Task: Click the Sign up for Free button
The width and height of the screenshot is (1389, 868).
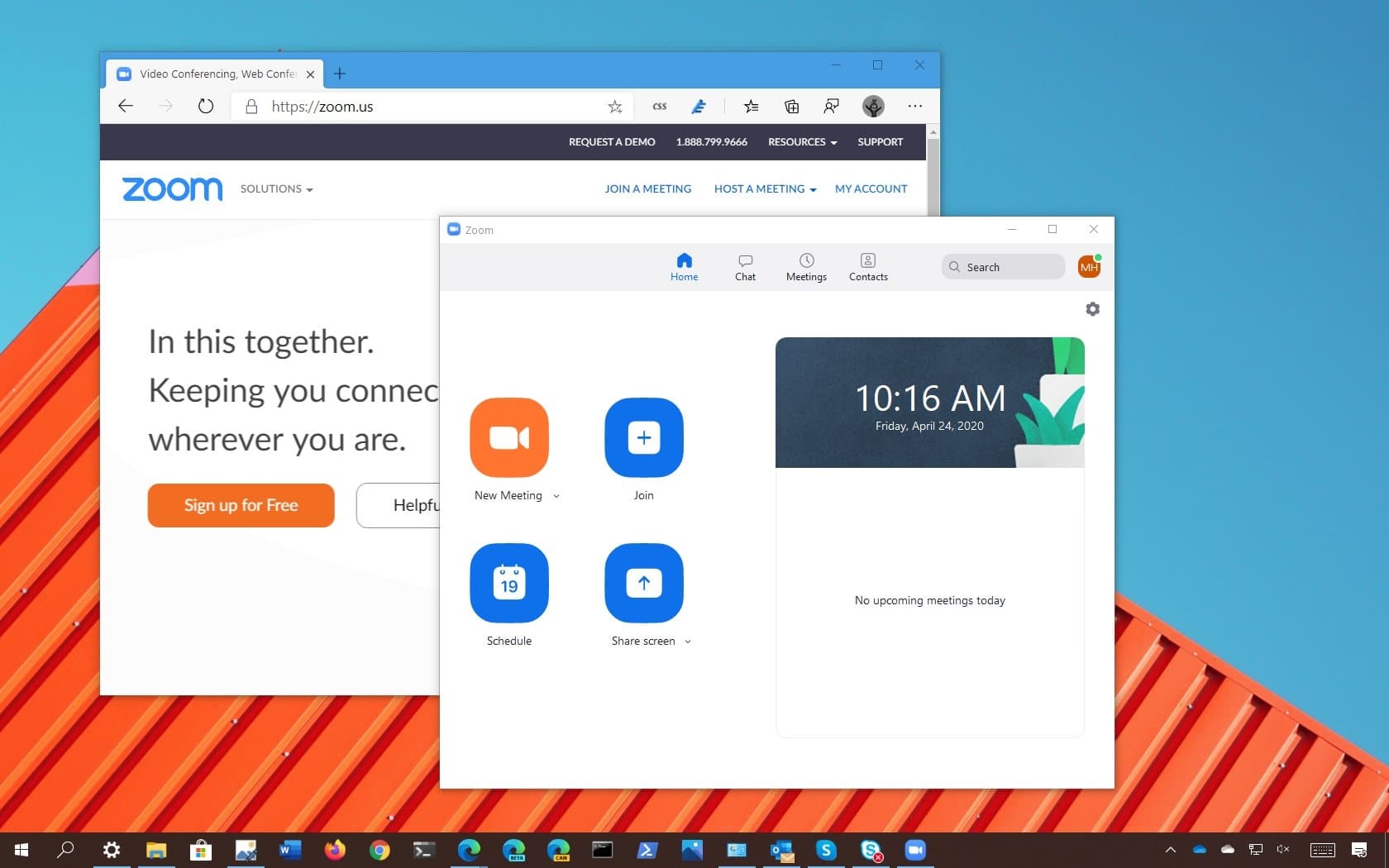Action: [x=241, y=505]
